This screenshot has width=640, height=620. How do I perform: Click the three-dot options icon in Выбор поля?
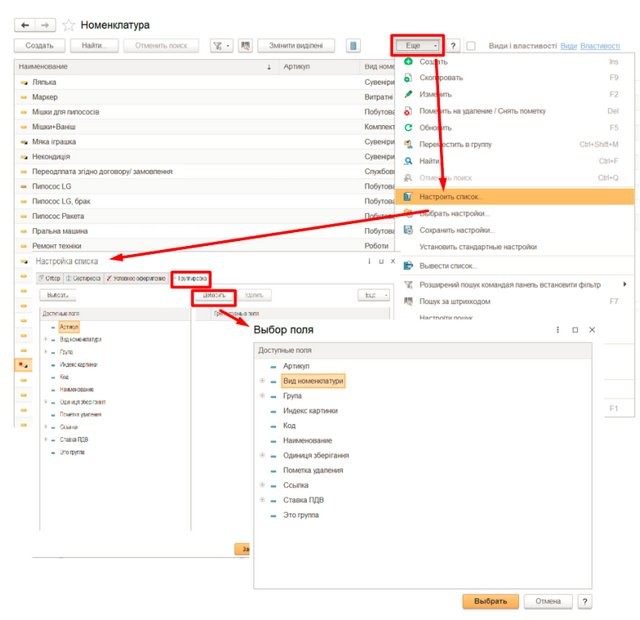pyautogui.click(x=557, y=330)
